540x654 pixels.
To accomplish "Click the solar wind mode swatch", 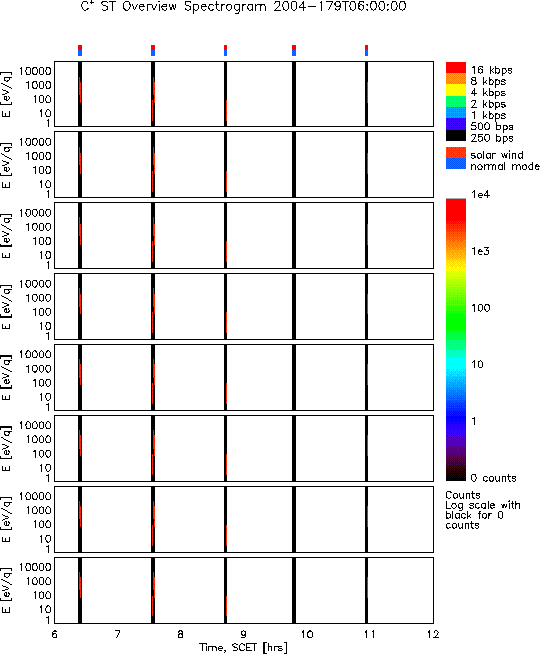I will tap(456, 153).
